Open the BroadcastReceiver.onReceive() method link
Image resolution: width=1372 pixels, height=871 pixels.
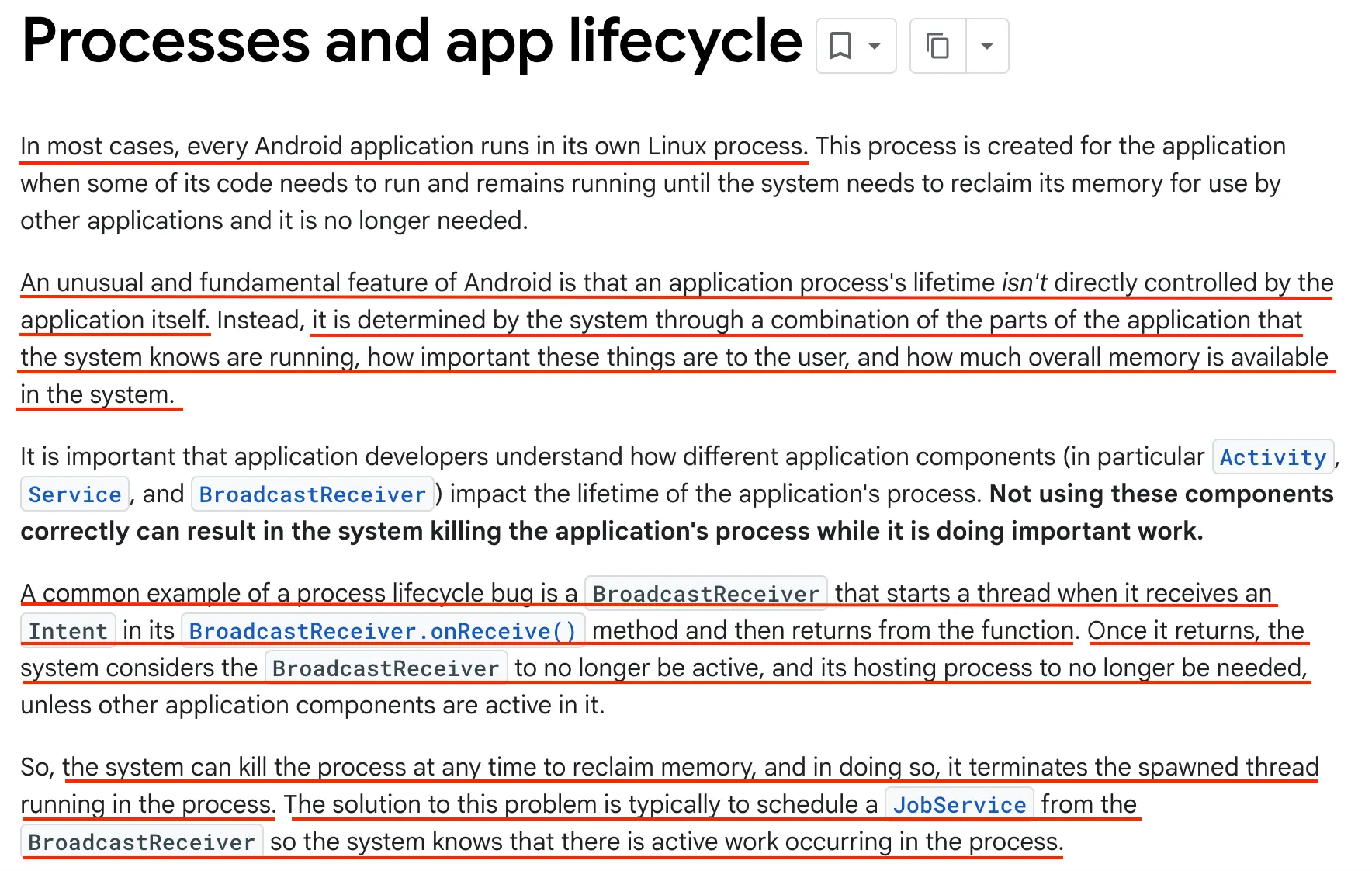coord(383,631)
